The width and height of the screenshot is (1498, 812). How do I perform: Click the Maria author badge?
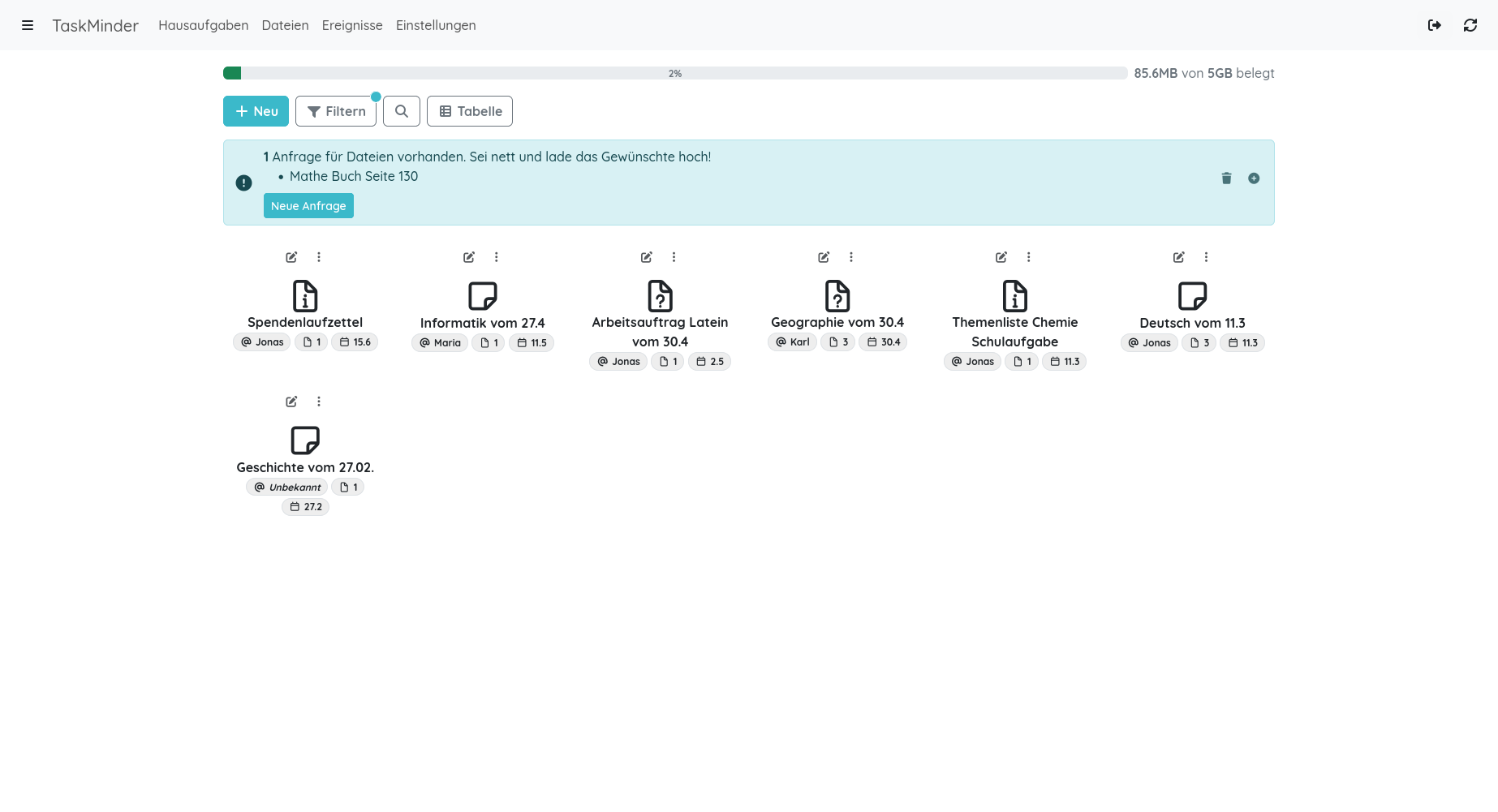click(440, 342)
